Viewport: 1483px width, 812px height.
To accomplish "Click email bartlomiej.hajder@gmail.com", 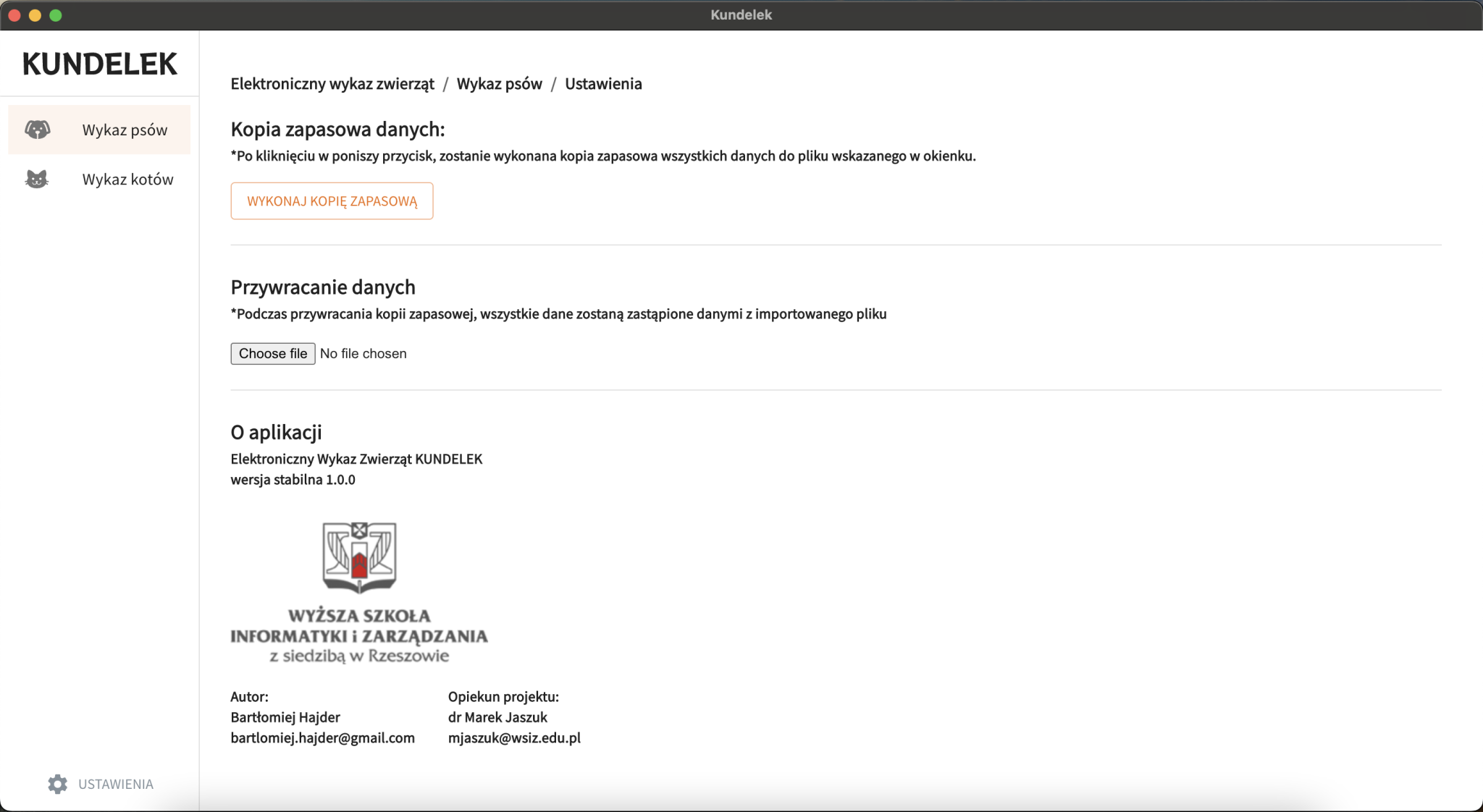I will pyautogui.click(x=323, y=738).
